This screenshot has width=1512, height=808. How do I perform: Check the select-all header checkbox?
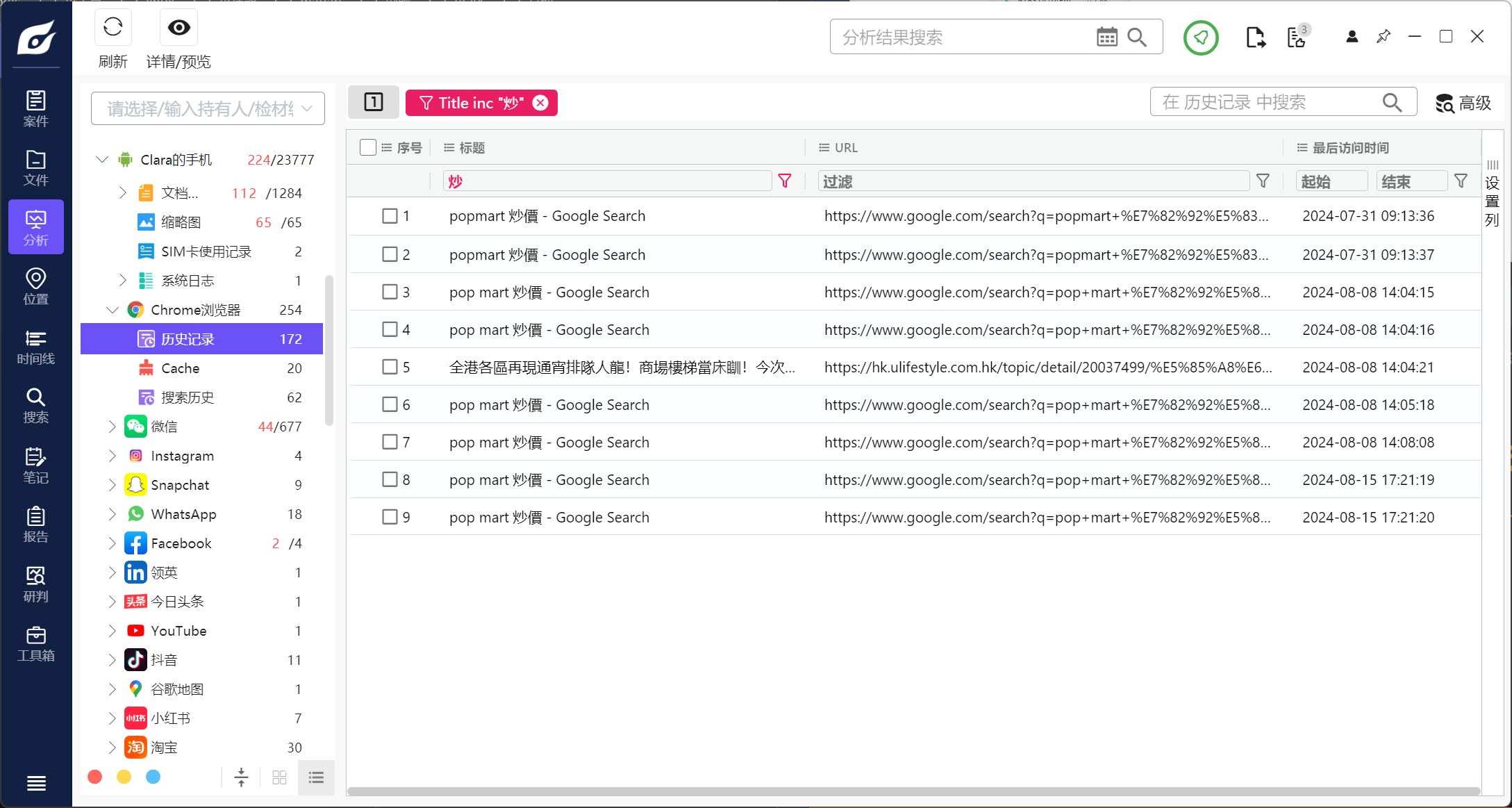click(x=368, y=147)
